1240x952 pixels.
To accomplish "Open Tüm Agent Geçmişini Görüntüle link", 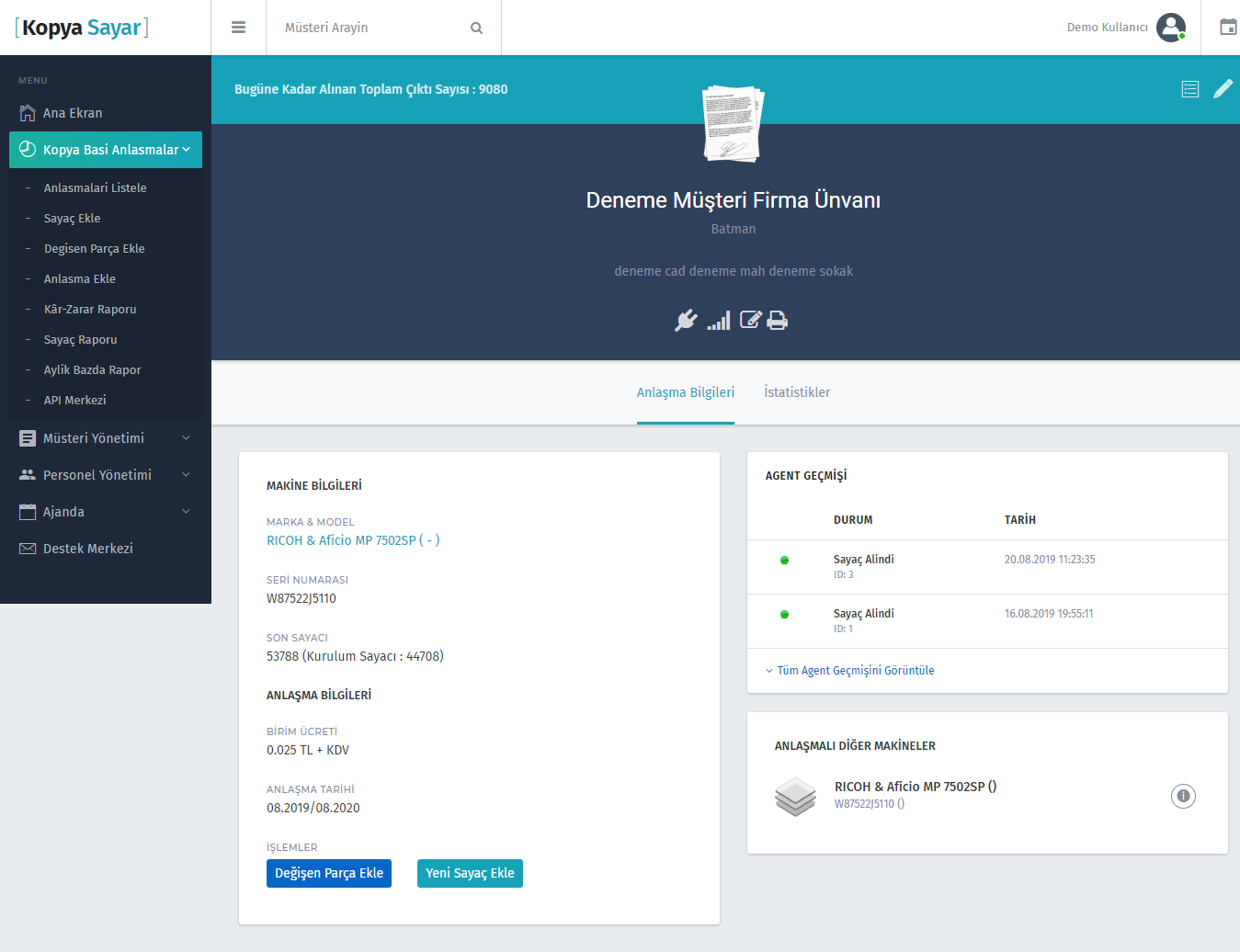I will [855, 671].
